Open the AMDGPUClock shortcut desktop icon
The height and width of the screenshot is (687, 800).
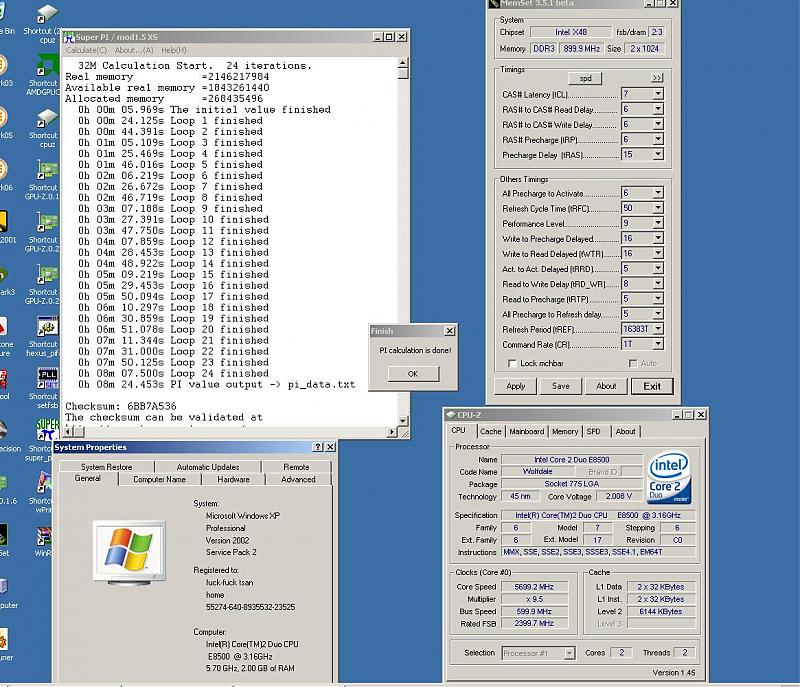47,66
